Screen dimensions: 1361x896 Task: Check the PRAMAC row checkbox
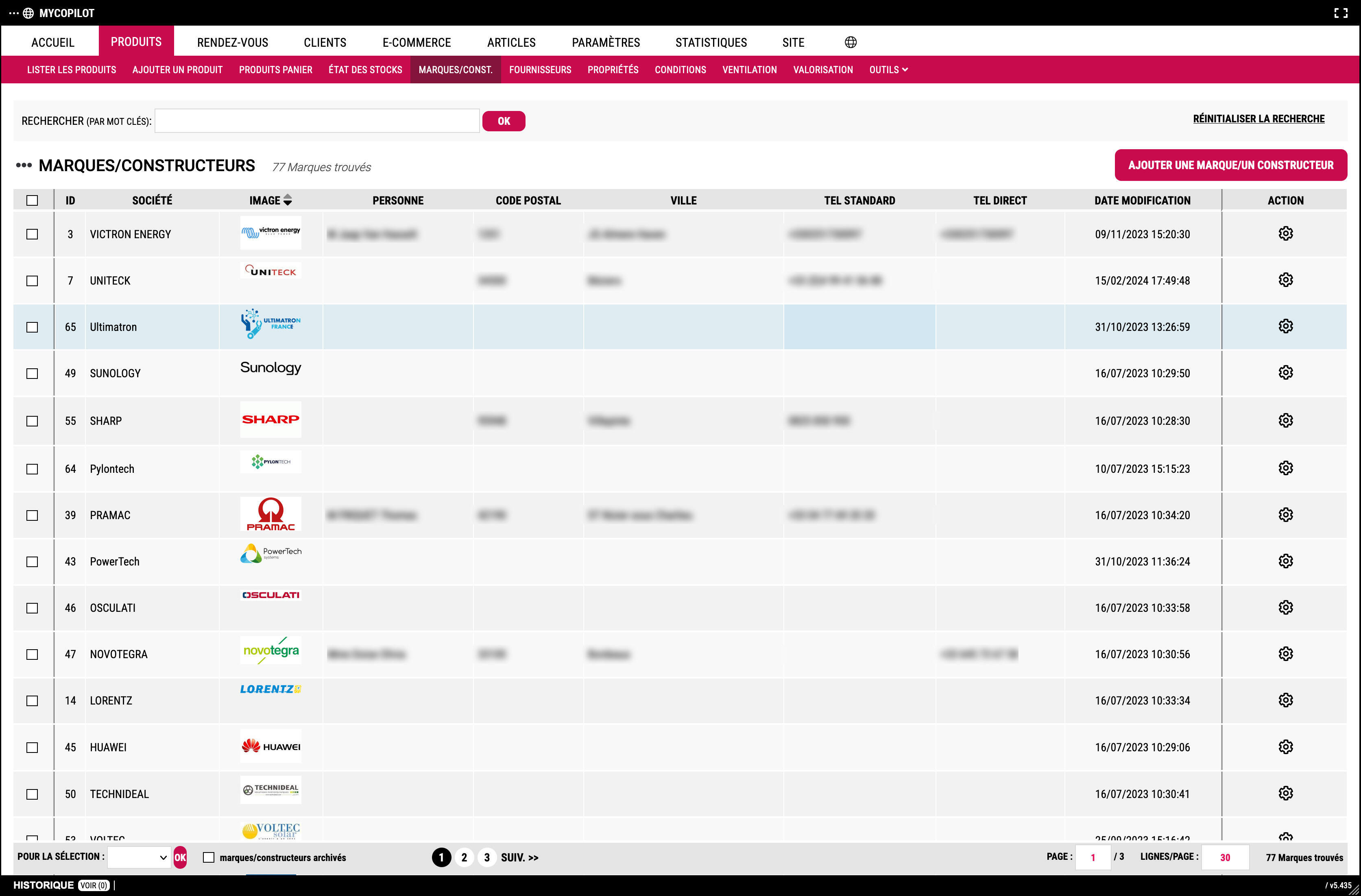pos(32,515)
